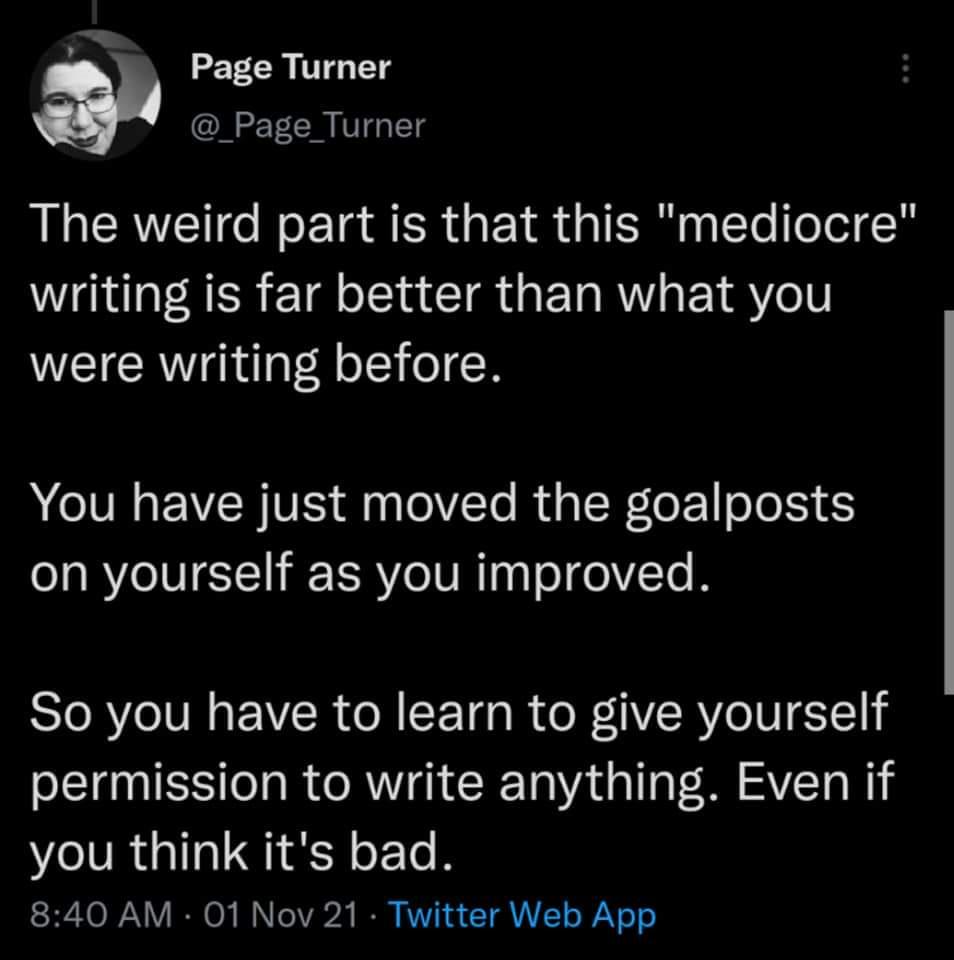Open the Twitter Web App source link
Image resolution: width=954 pixels, height=960 pixels.
point(522,915)
